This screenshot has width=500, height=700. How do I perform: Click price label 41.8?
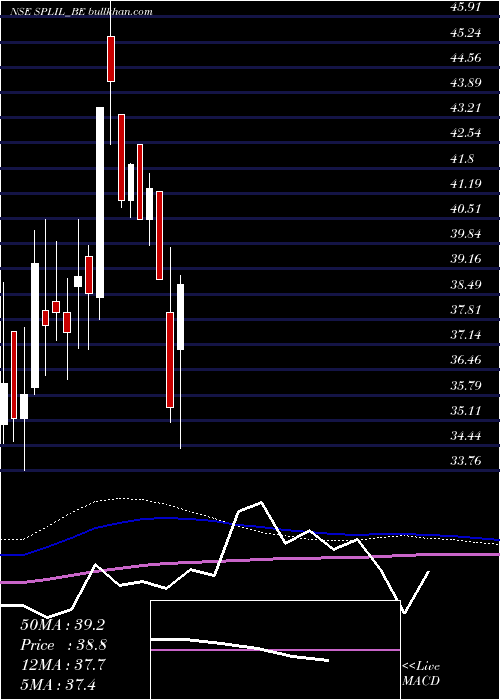click(x=462, y=158)
